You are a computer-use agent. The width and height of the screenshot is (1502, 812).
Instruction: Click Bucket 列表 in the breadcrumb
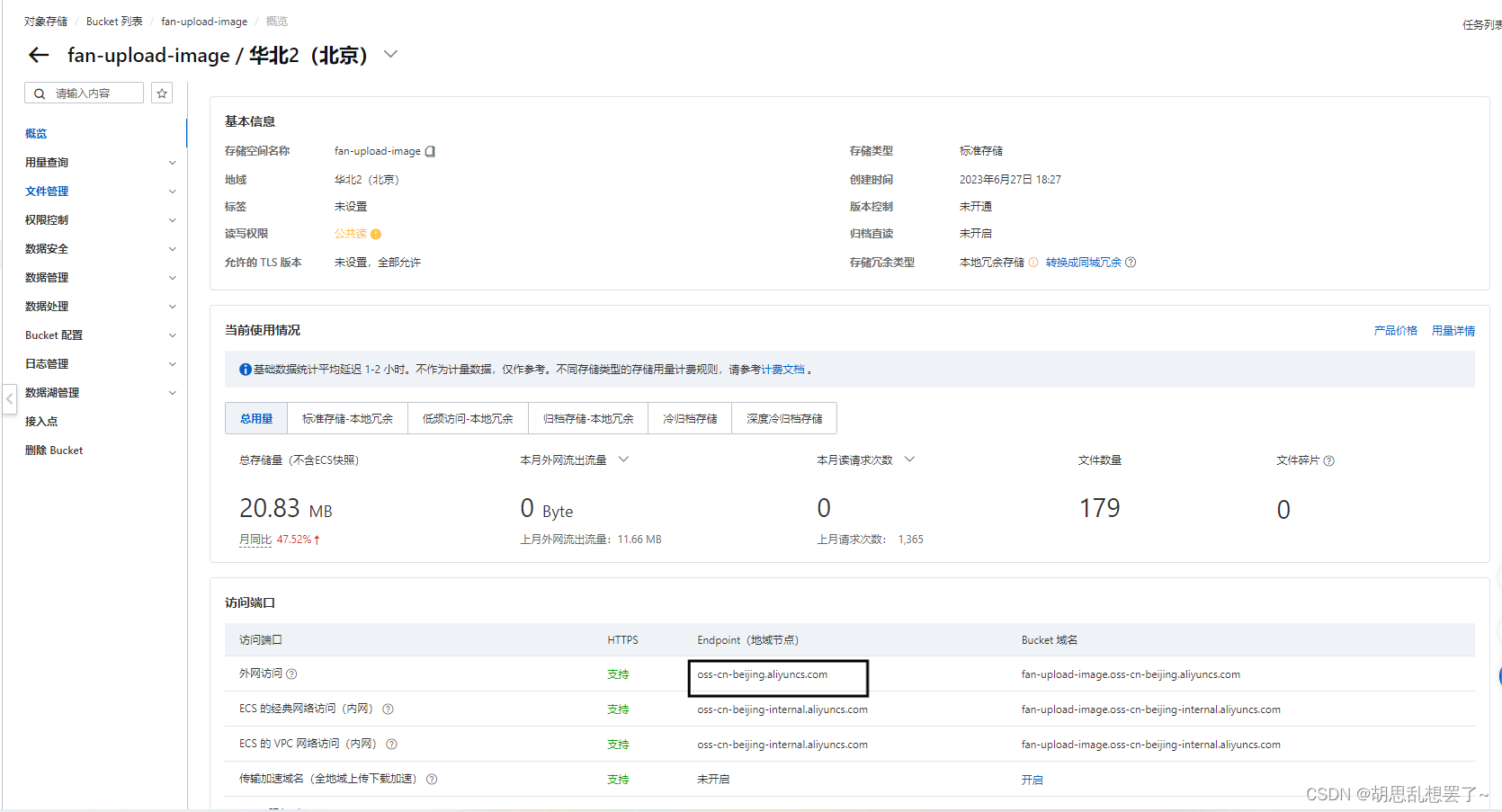pos(114,21)
